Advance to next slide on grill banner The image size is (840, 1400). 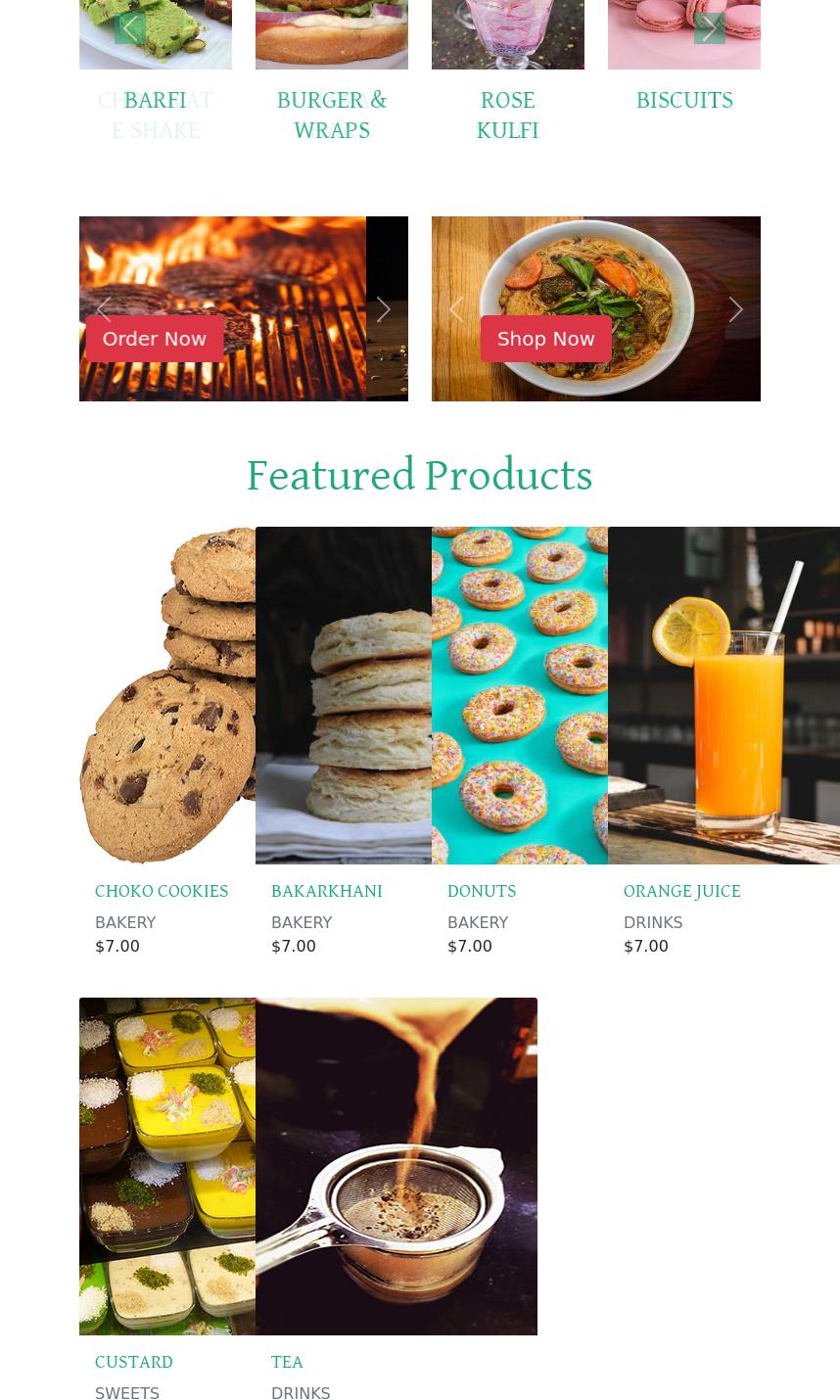coord(384,309)
